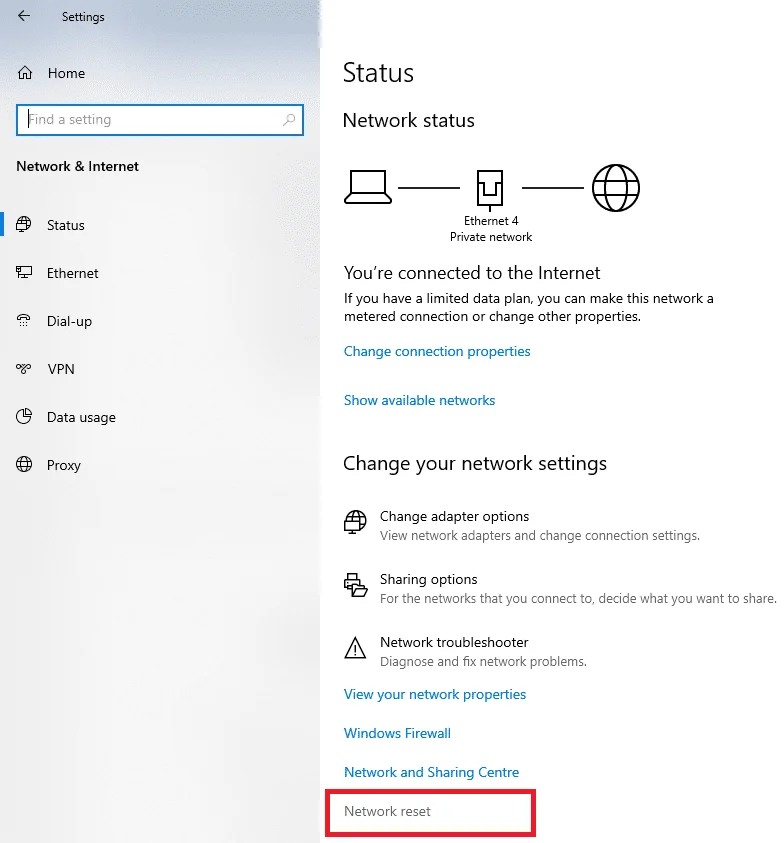
Task: Click the Sharing options printer icon
Action: click(355, 585)
